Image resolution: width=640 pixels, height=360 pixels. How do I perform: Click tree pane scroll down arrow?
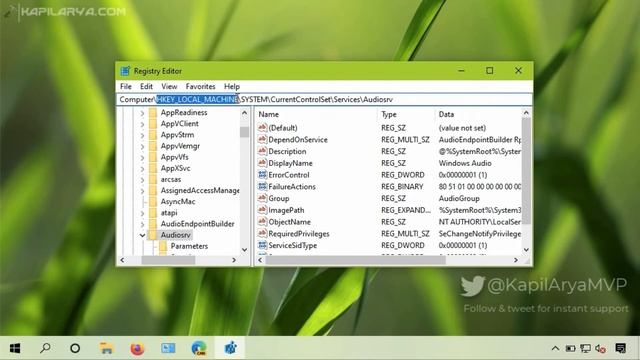[244, 249]
